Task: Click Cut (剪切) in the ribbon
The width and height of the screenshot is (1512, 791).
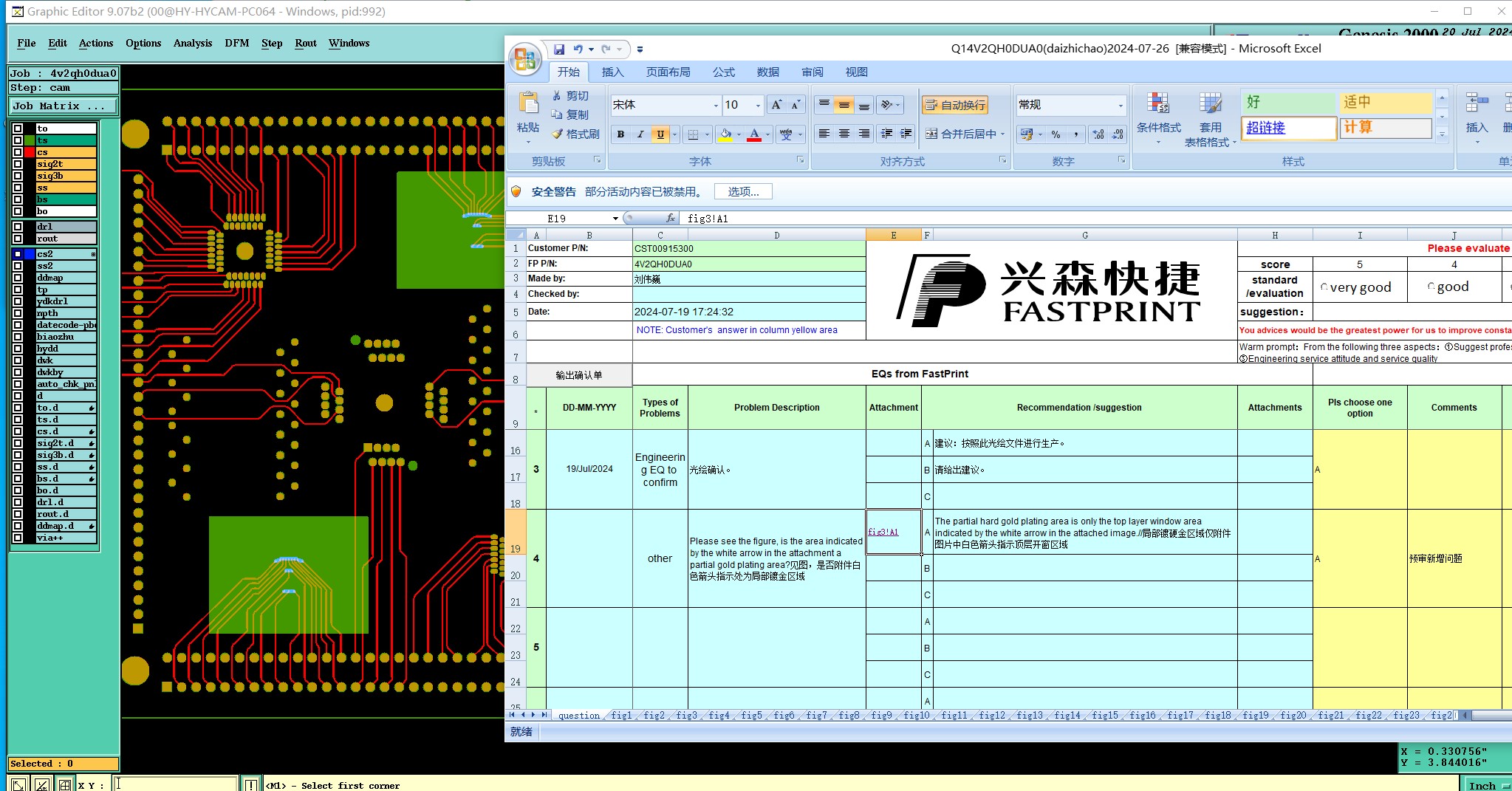Action: 570,96
